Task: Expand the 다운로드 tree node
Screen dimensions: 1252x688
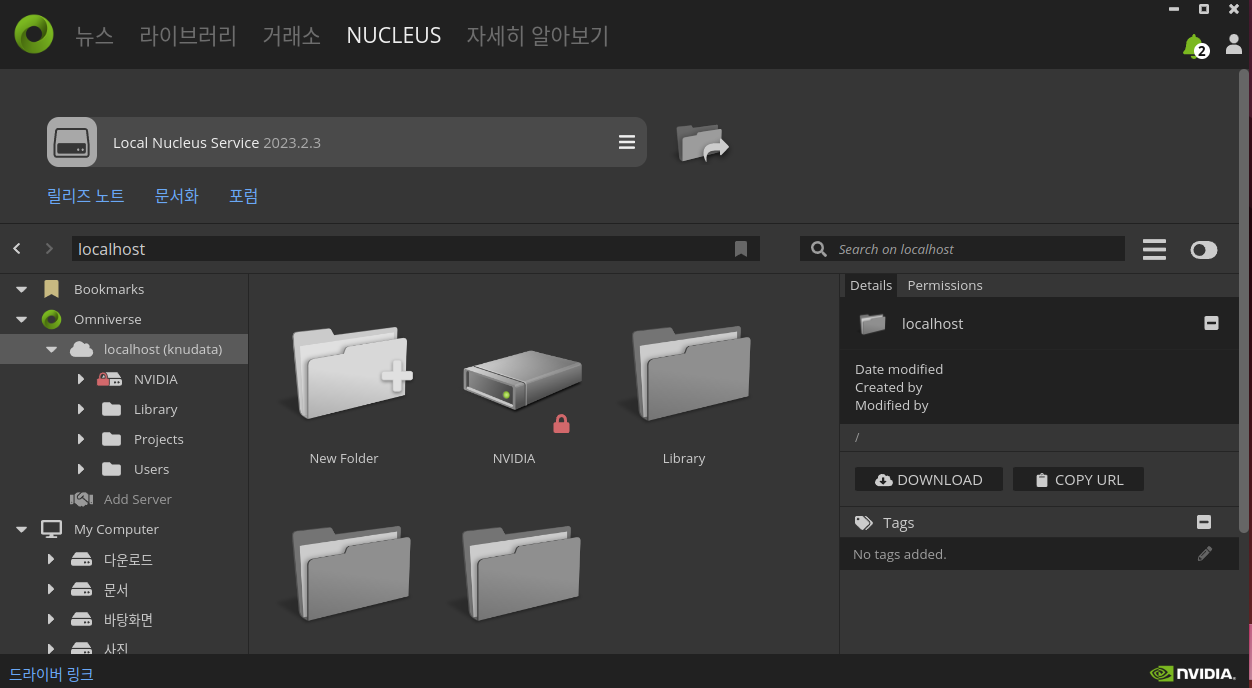Action: 51,559
